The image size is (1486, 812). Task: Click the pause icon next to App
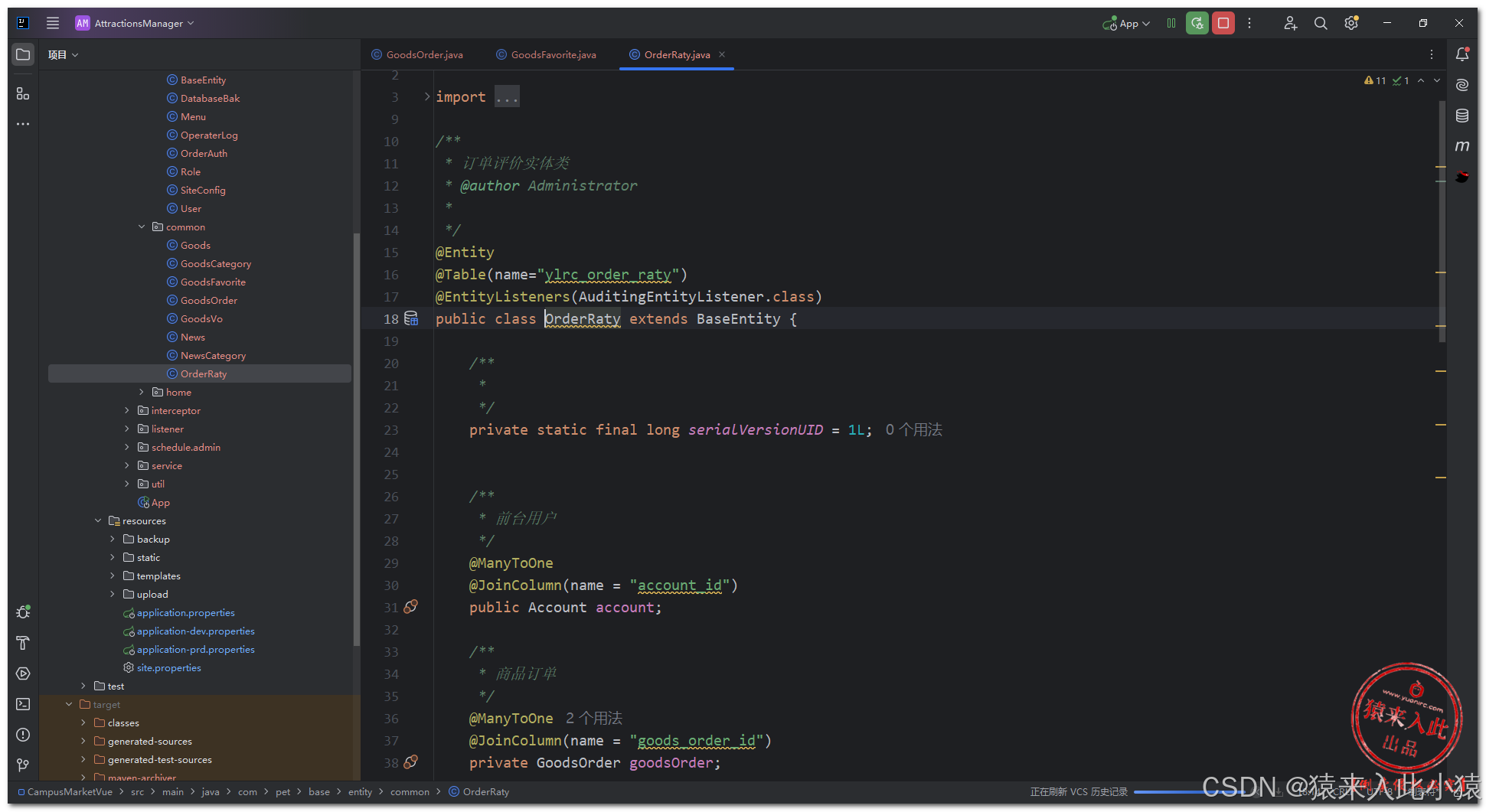(1171, 23)
